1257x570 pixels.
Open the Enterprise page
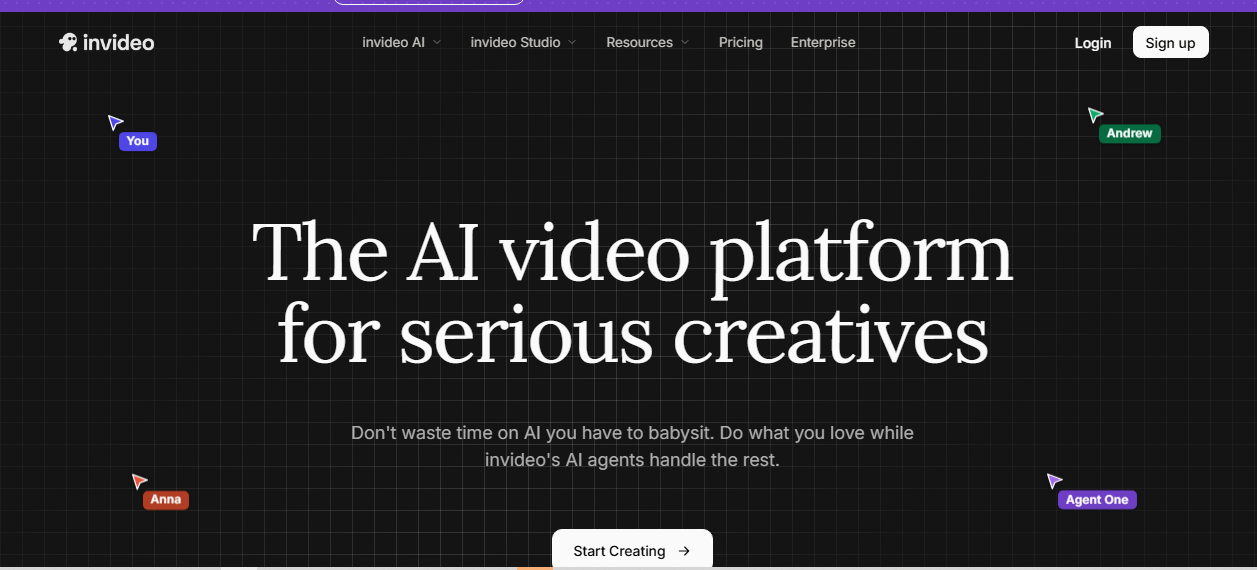pos(823,42)
